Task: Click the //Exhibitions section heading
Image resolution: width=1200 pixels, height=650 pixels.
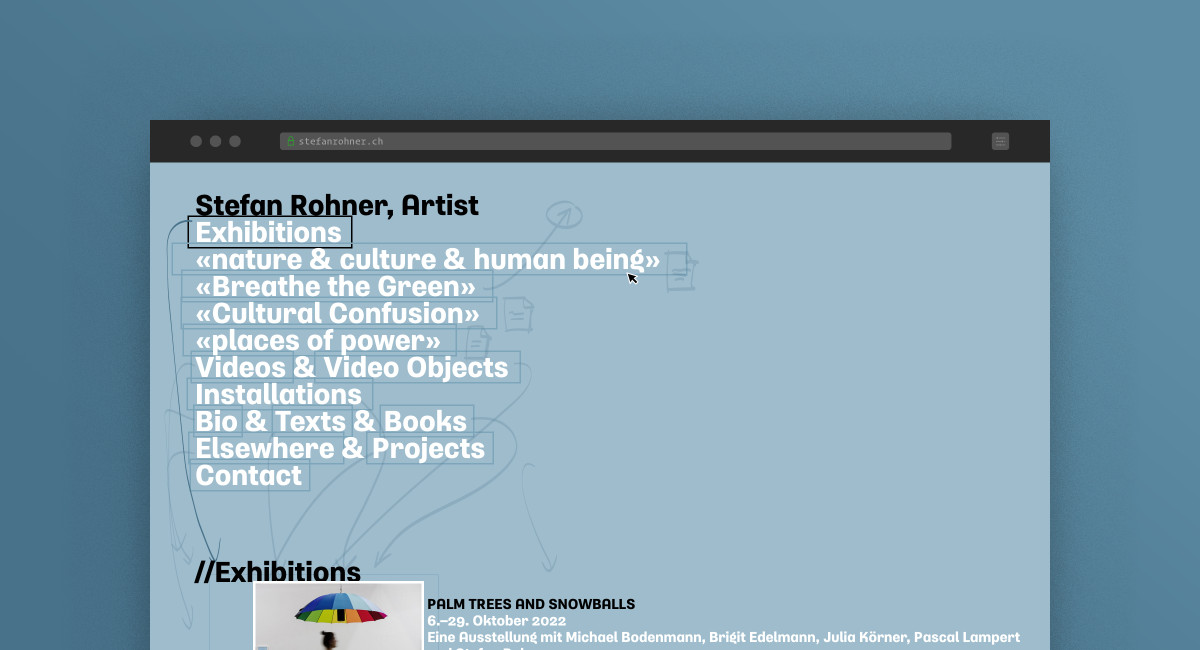Action: click(277, 572)
